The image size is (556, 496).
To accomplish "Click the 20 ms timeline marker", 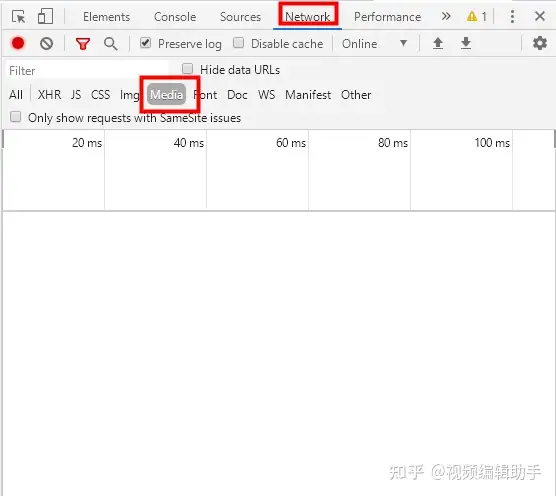I will coord(87,143).
